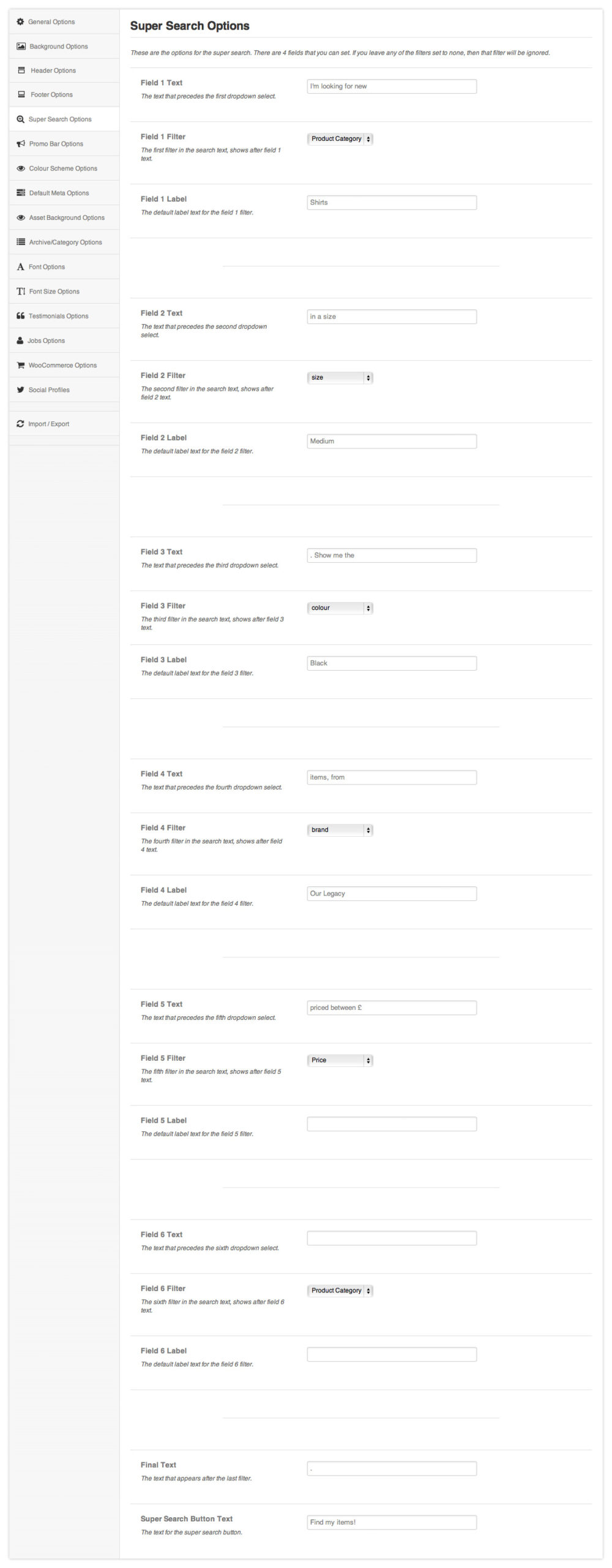Expand the Field 2 Filter size dropdown

[x=340, y=378]
